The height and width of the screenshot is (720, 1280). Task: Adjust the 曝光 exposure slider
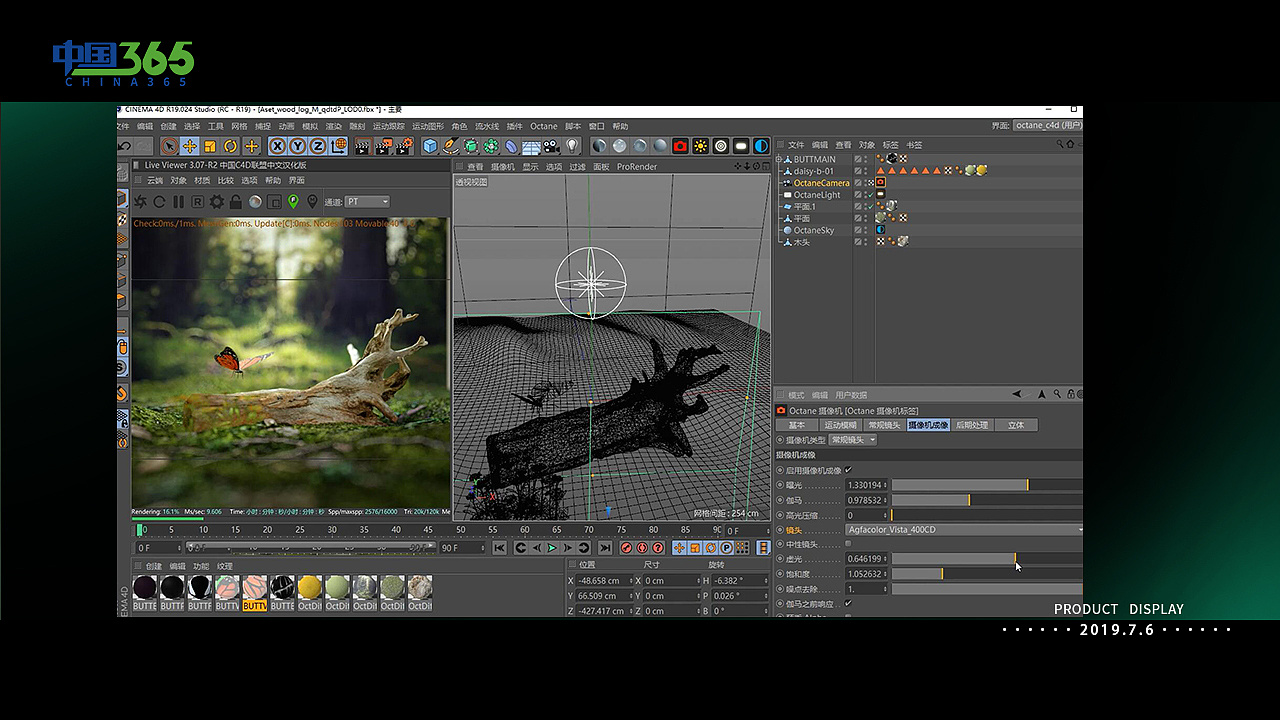[987, 485]
